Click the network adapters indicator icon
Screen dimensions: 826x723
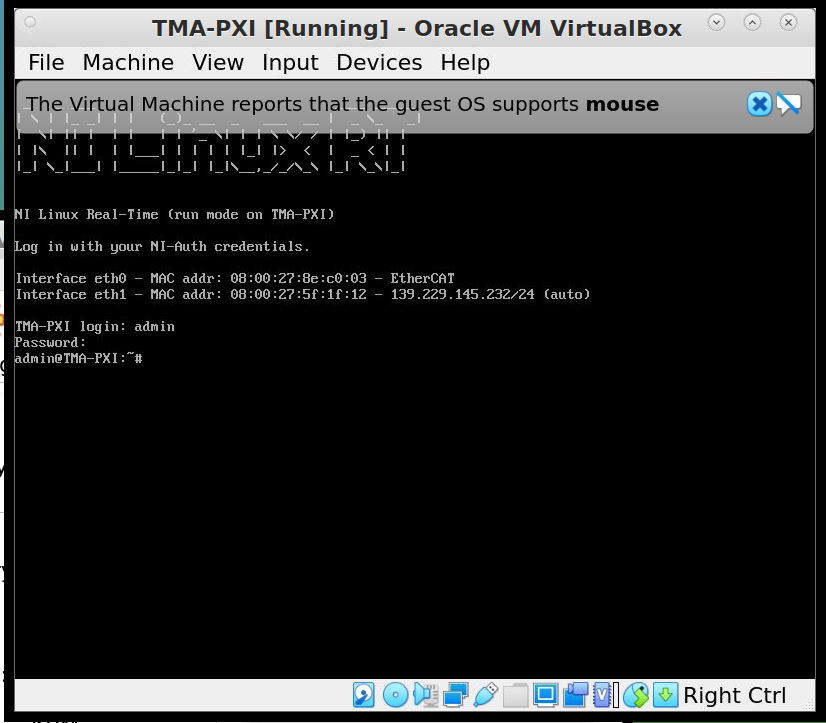coord(456,695)
